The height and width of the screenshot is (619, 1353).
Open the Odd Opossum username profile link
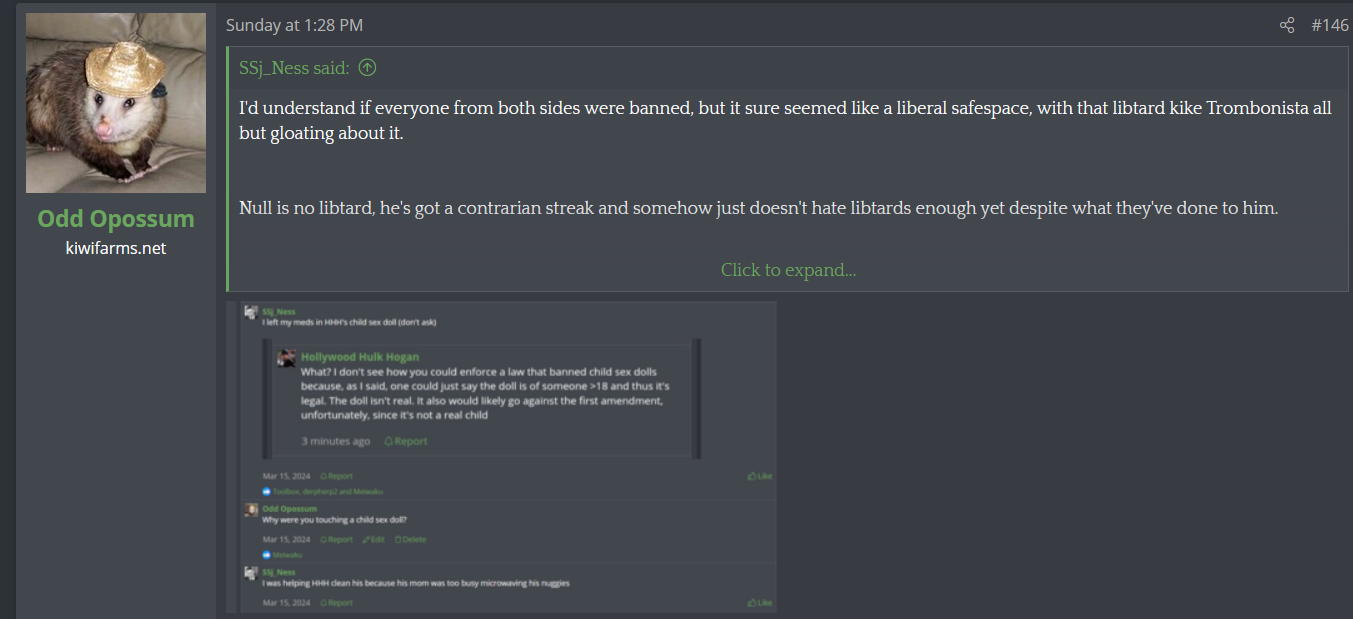(x=116, y=219)
